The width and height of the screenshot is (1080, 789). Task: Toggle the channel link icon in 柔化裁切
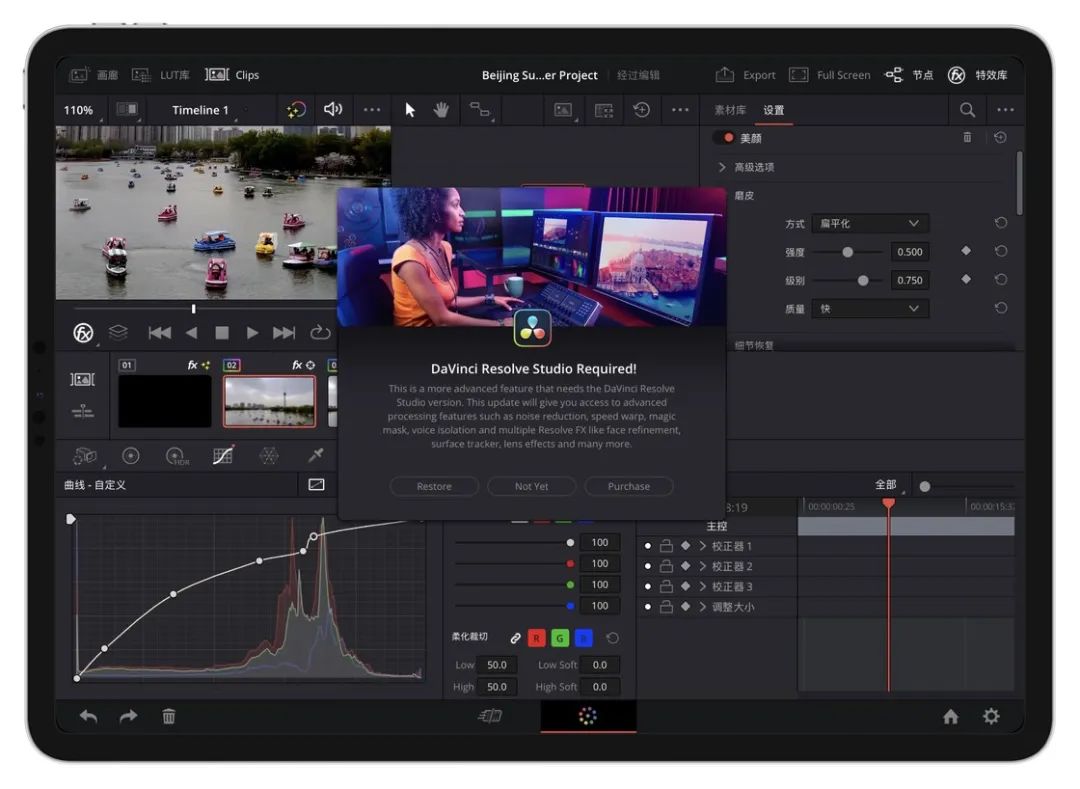(515, 638)
